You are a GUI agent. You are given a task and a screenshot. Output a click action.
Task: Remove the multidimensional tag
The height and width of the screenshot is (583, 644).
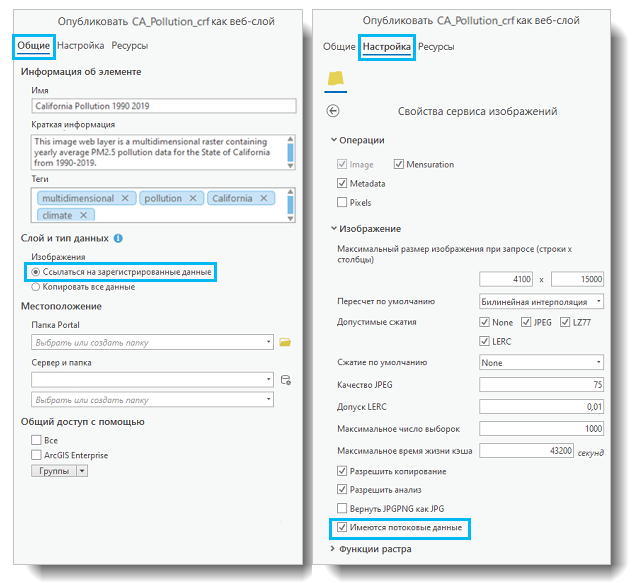[125, 198]
